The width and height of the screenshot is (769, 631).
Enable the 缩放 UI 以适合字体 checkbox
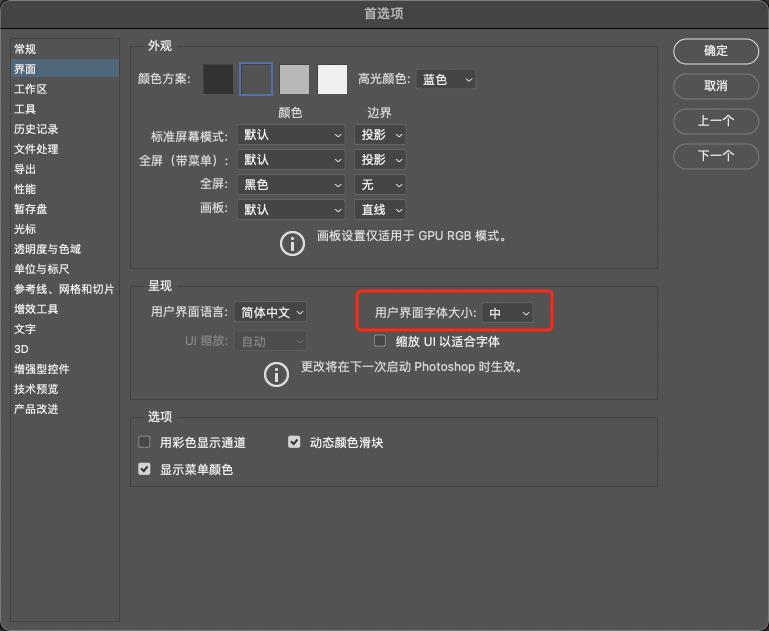click(380, 341)
